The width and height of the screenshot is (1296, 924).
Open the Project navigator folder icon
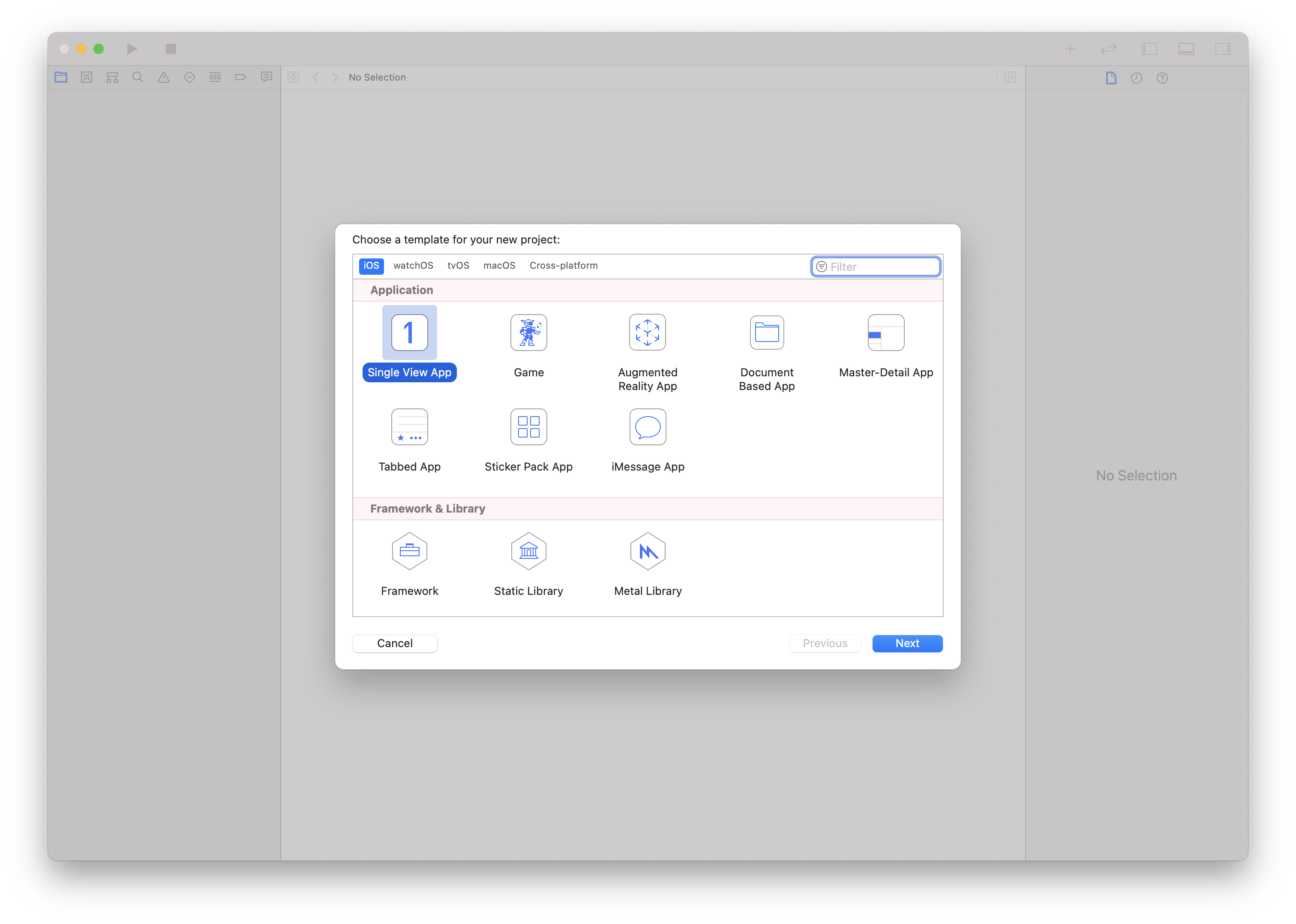(x=61, y=78)
